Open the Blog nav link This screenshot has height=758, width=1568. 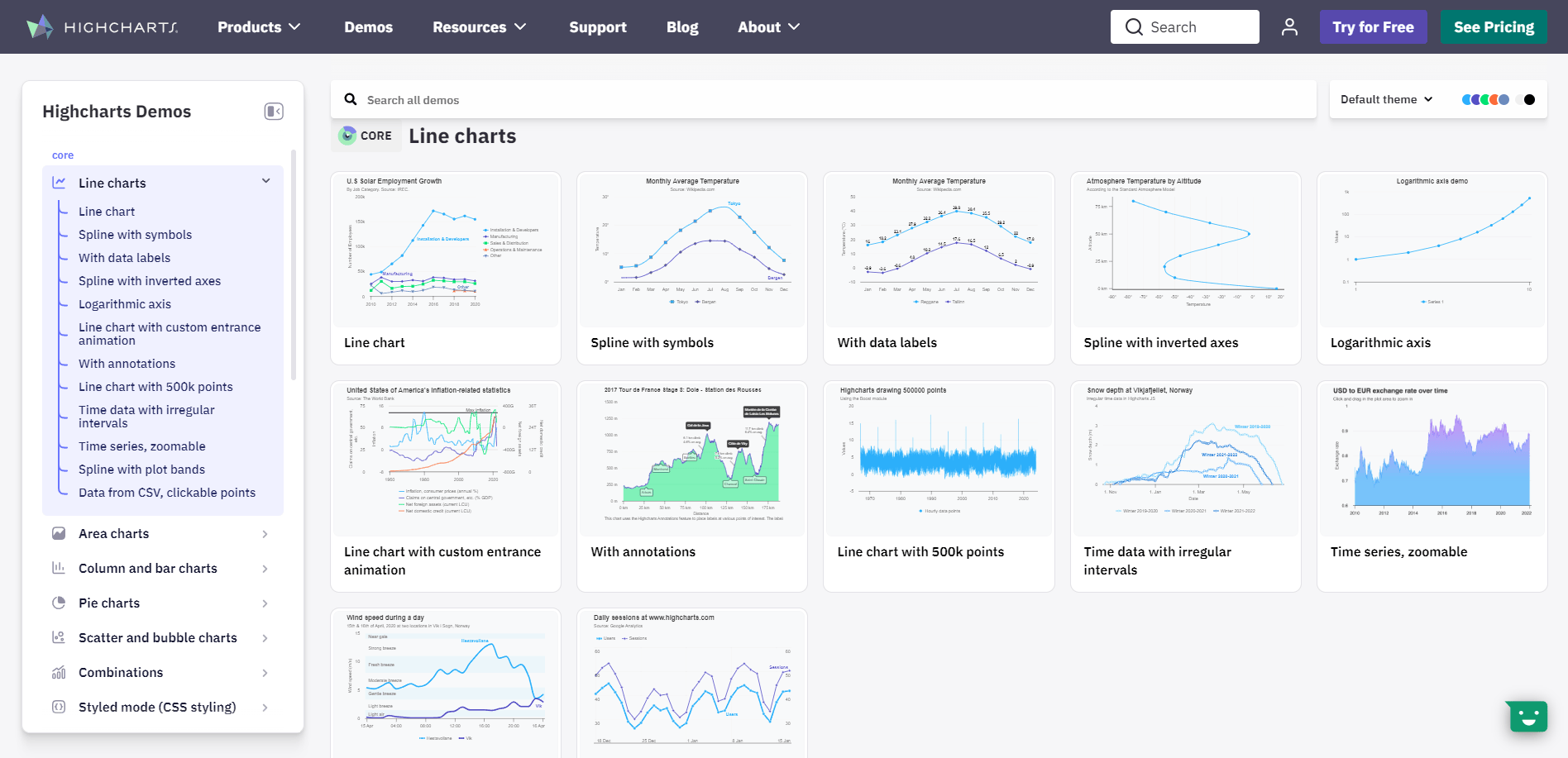tap(682, 27)
